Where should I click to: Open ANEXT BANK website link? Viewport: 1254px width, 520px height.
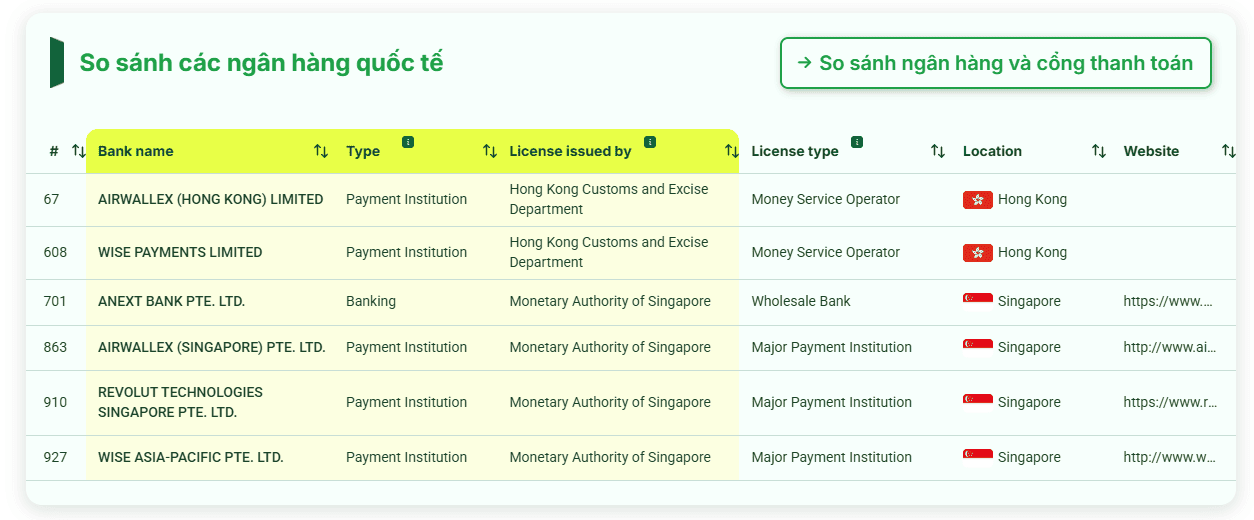[x=1168, y=301]
